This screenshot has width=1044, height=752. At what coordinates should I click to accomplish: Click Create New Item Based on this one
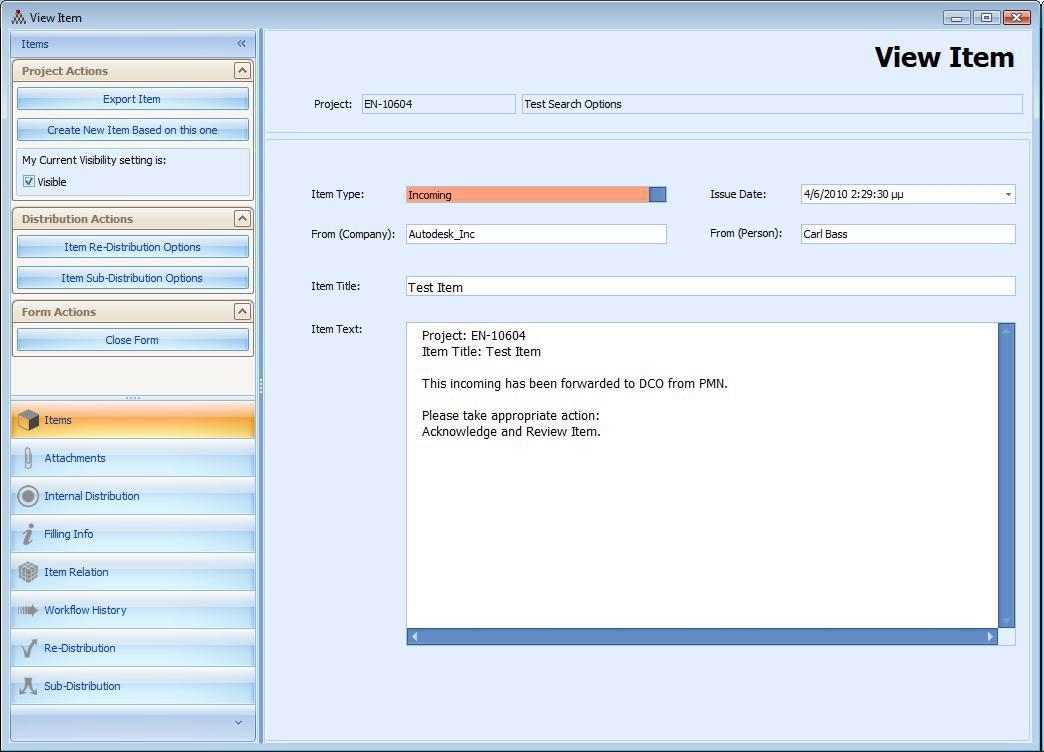[132, 130]
